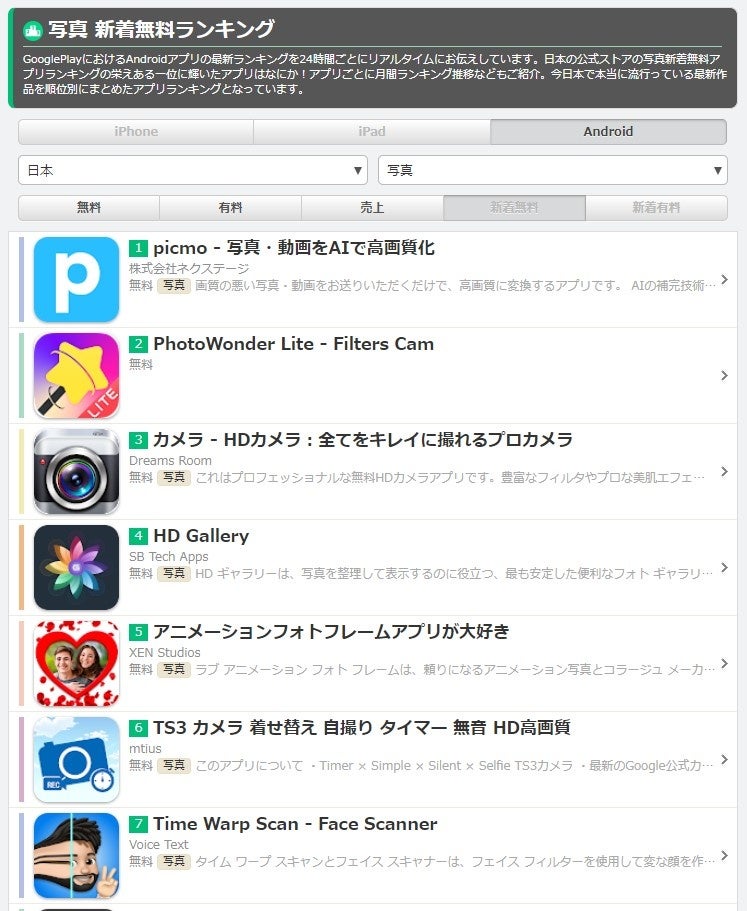Click the 写真 tag in HDカメラ row
The image size is (747, 911).
[x=174, y=477]
